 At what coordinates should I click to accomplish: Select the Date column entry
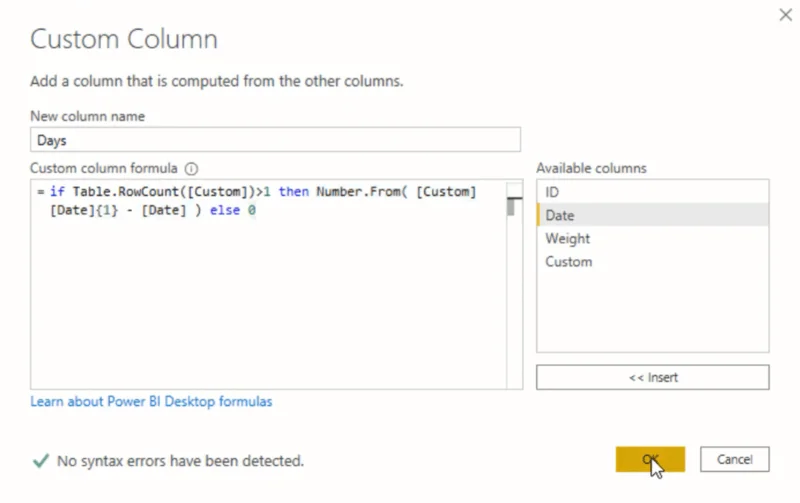pos(653,215)
